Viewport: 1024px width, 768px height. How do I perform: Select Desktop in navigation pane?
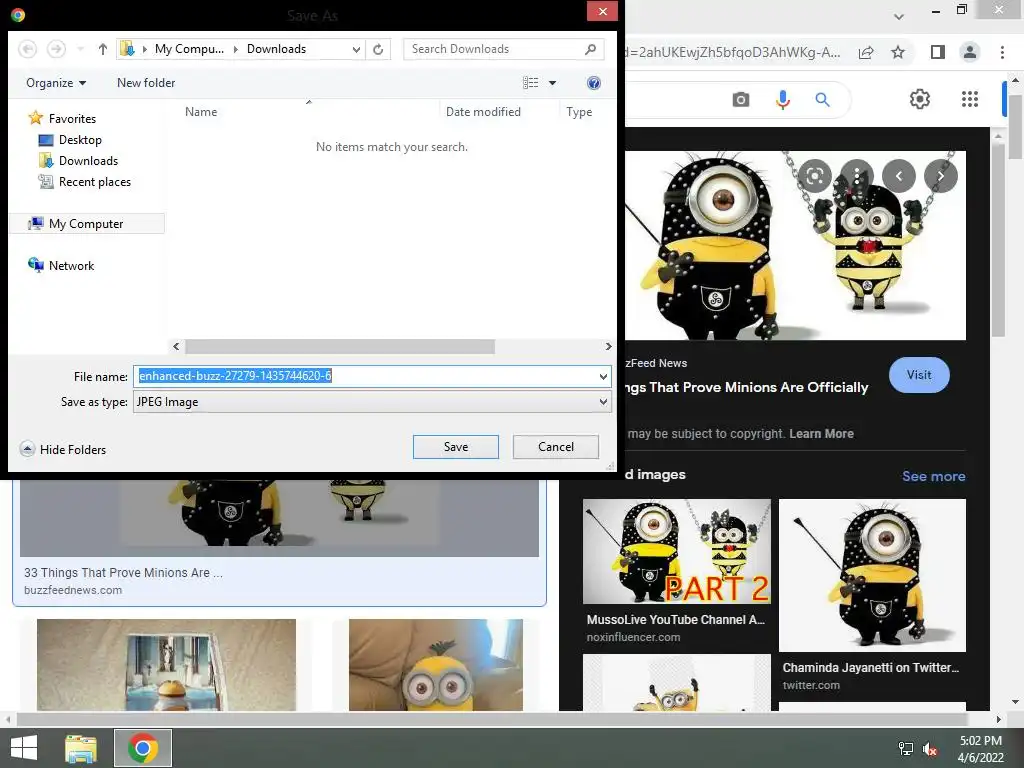pyautogui.click(x=71, y=140)
